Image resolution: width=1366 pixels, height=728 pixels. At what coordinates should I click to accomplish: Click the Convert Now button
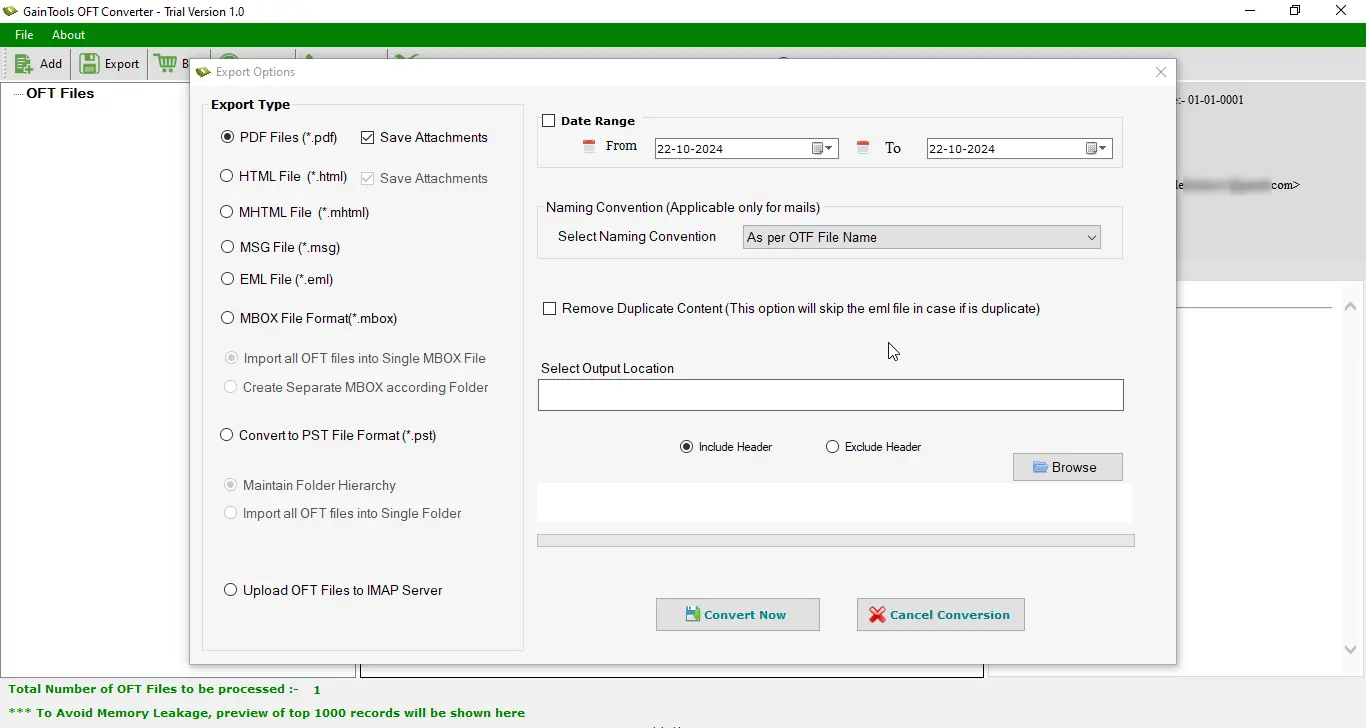tap(737, 615)
